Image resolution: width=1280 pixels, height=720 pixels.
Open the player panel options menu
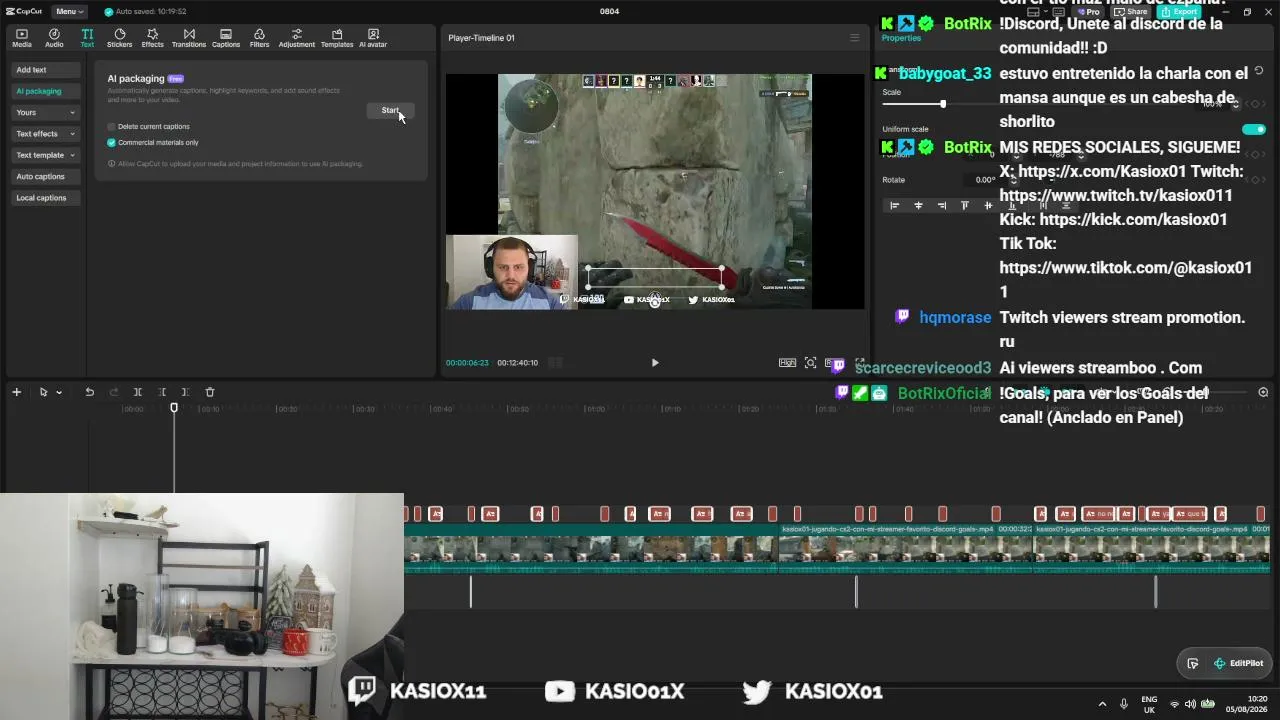point(854,38)
